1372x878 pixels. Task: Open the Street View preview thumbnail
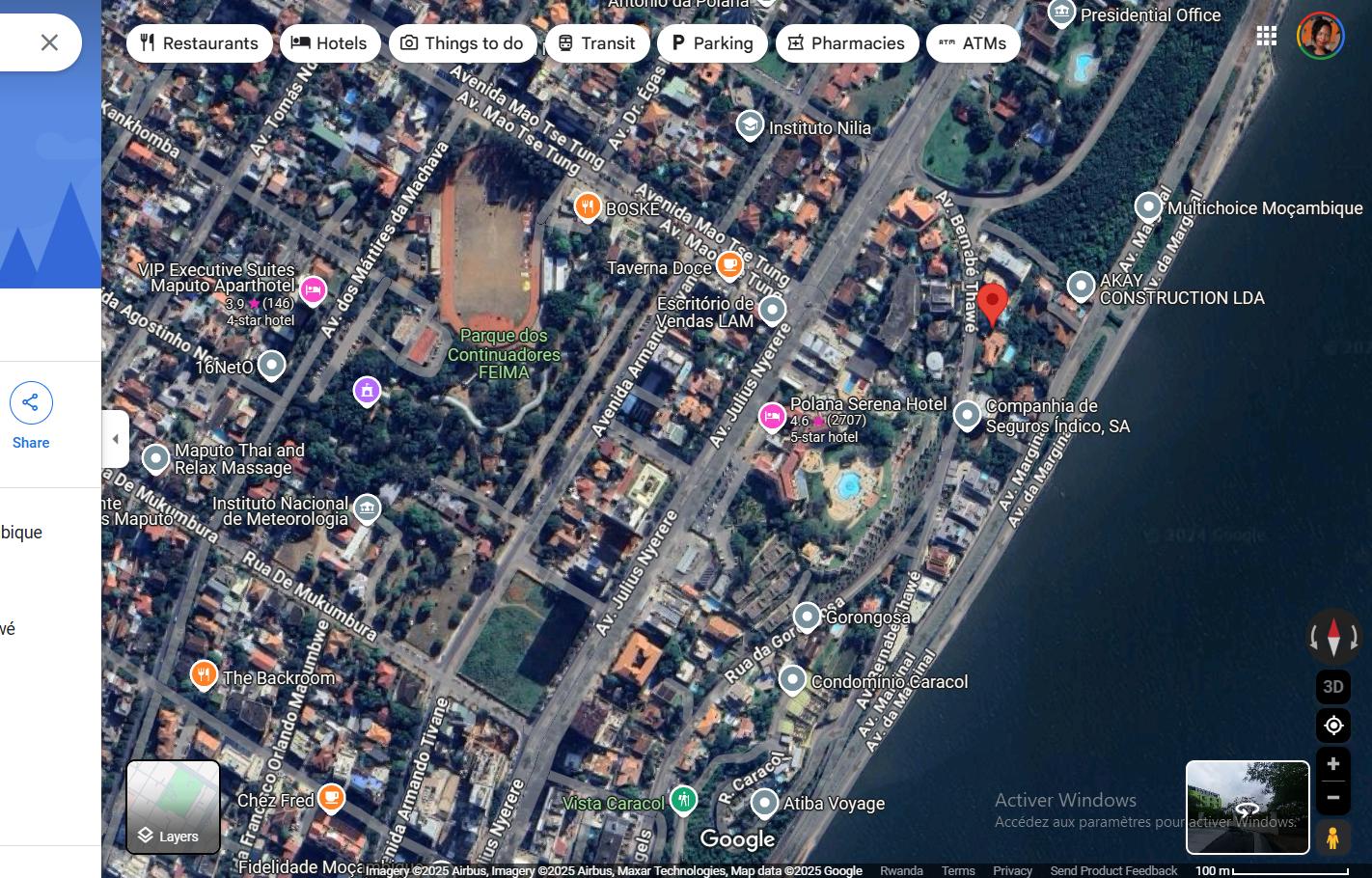point(1247,807)
